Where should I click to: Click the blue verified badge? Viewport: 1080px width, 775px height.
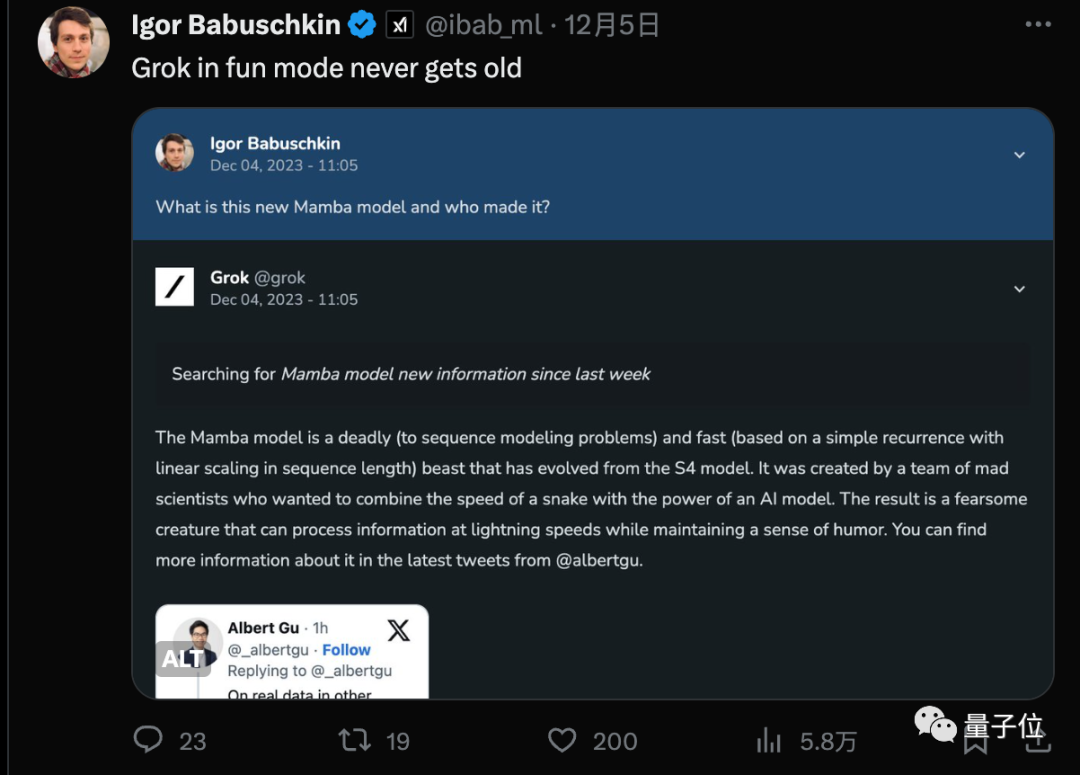(361, 25)
